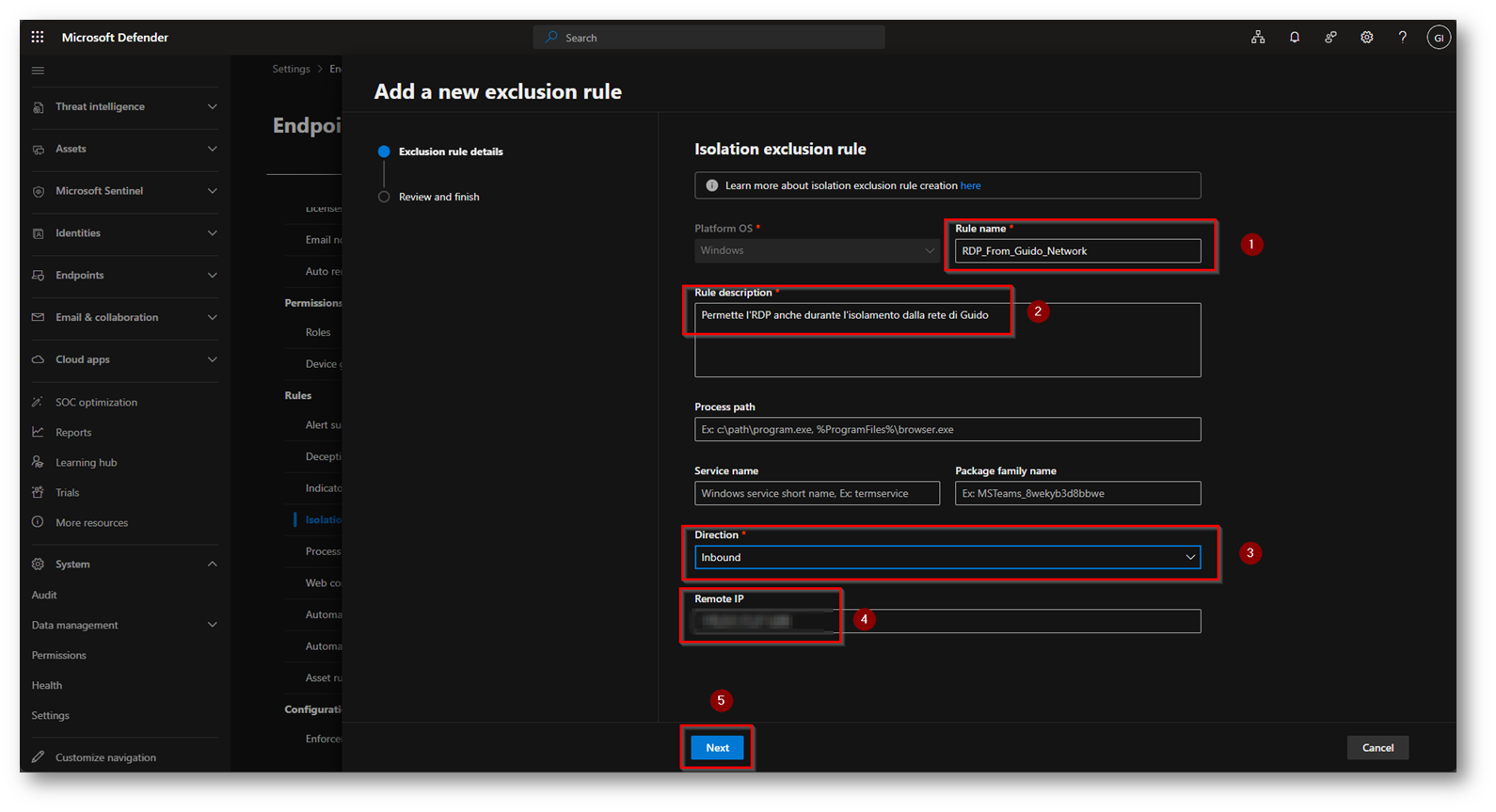Click the help question mark icon
Image resolution: width=1496 pixels, height=812 pixels.
click(x=1402, y=38)
